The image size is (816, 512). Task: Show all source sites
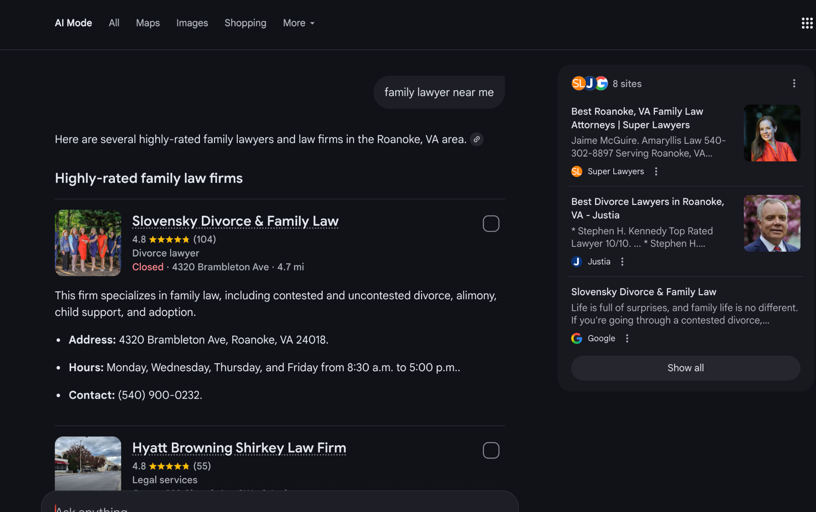click(x=685, y=368)
